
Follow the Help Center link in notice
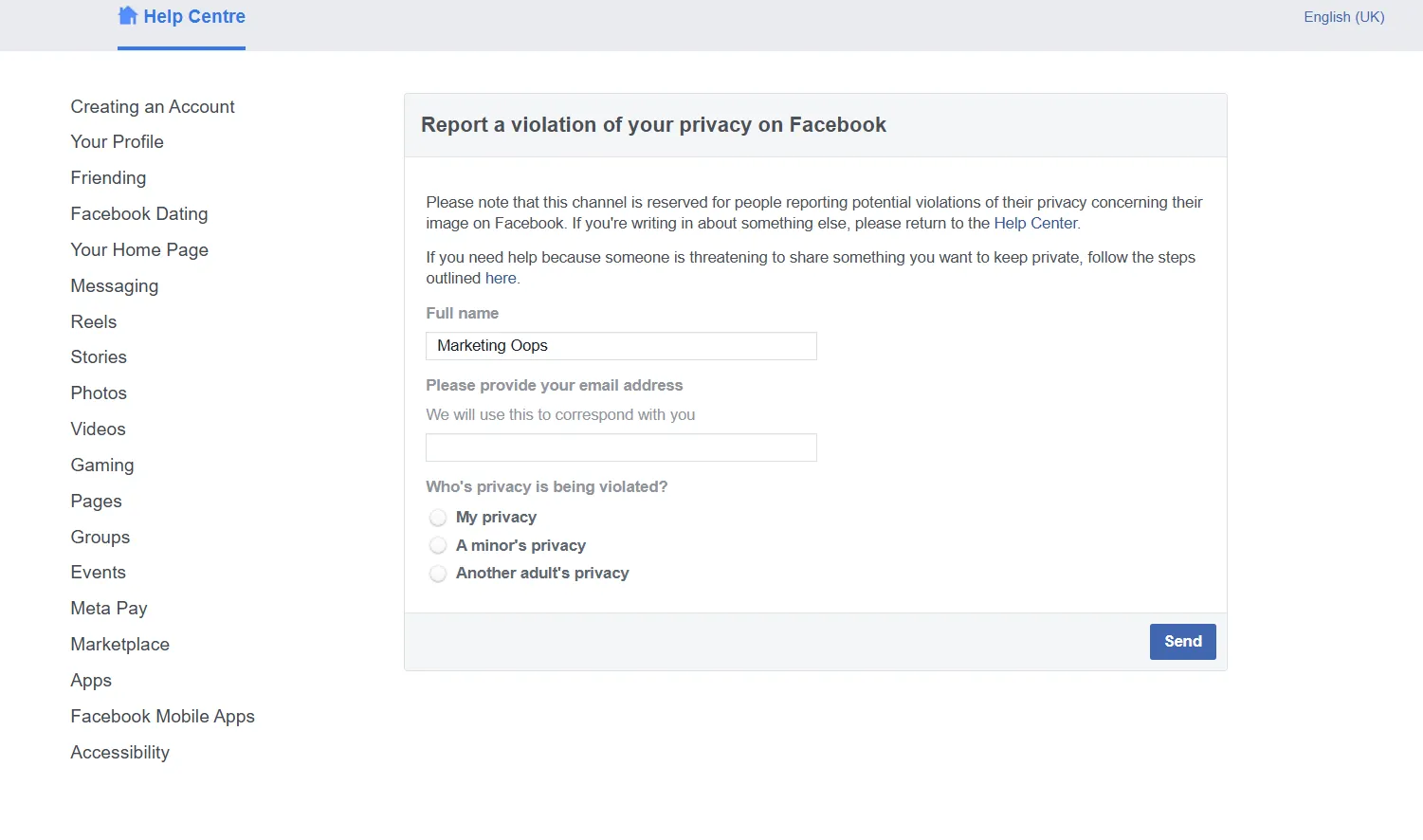1035,224
